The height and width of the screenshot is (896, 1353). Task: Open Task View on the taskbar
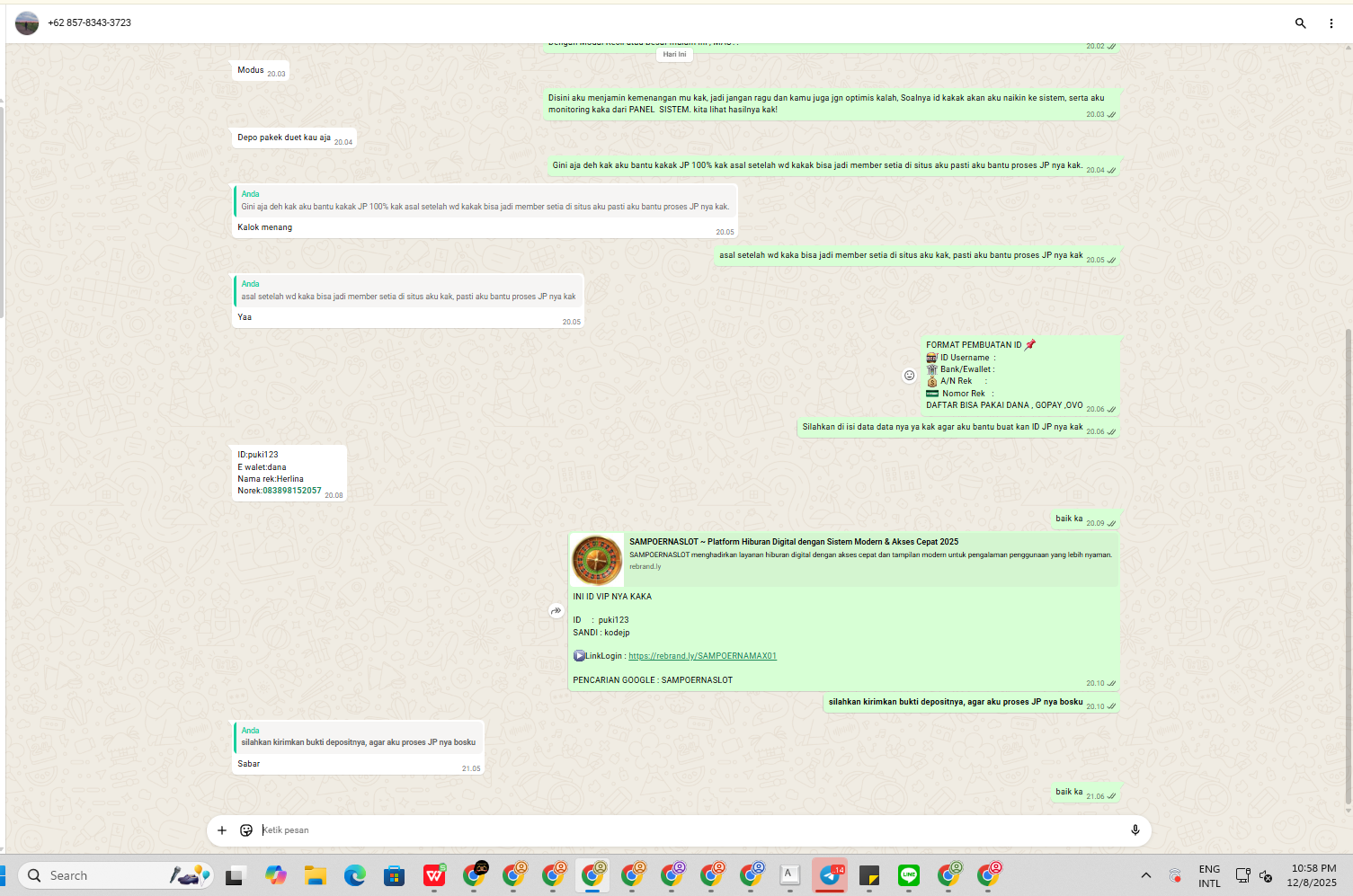click(235, 875)
